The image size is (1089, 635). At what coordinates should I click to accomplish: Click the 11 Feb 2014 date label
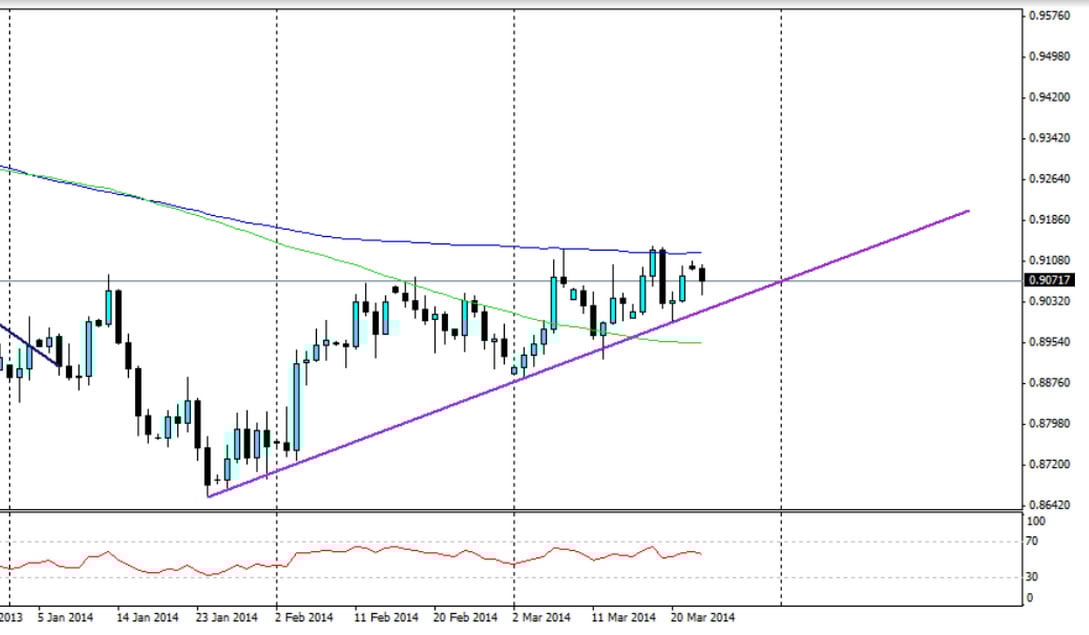coord(387,617)
